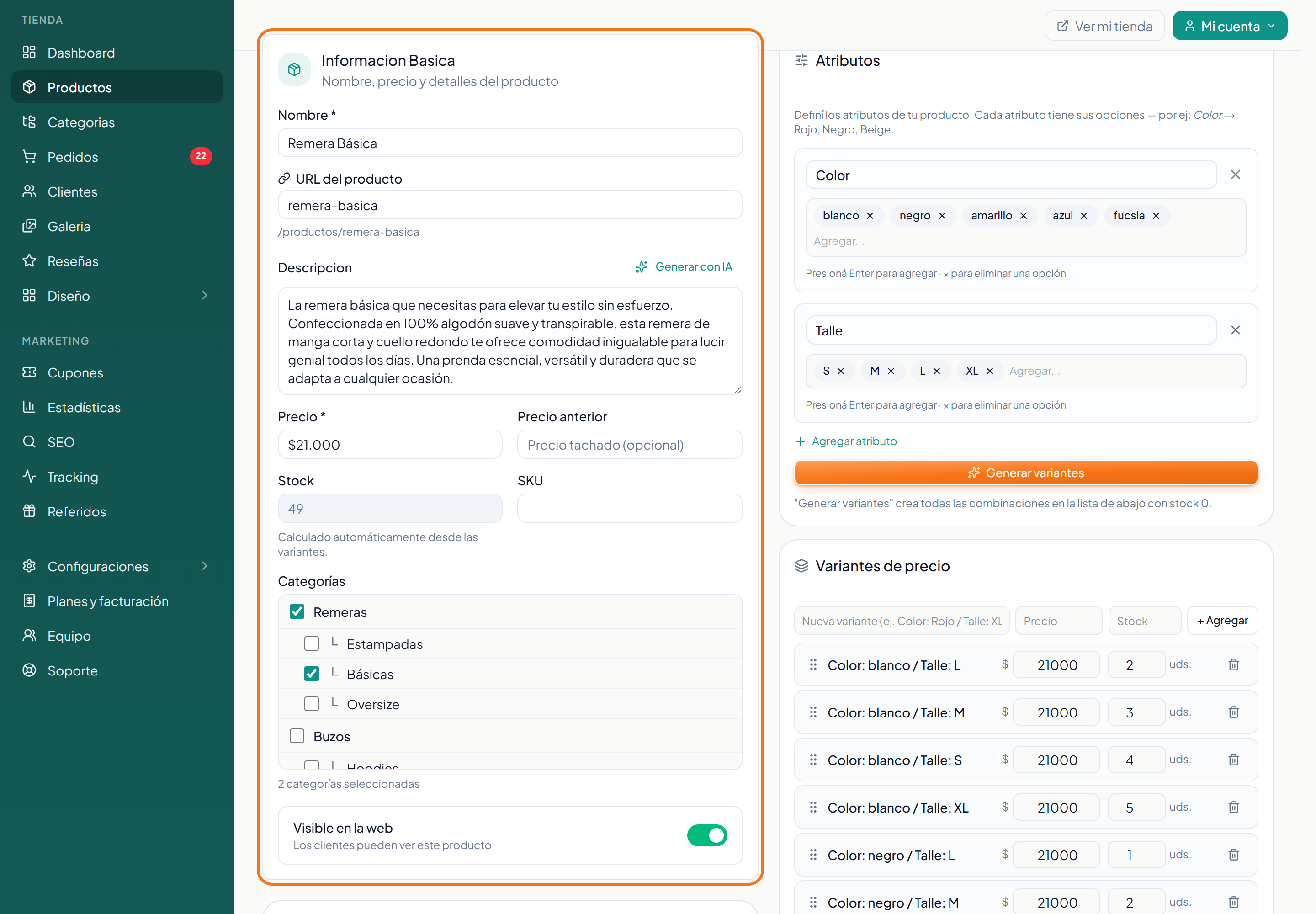1316x914 pixels.
Task: Remove the azul color chip
Action: pos(1083,216)
